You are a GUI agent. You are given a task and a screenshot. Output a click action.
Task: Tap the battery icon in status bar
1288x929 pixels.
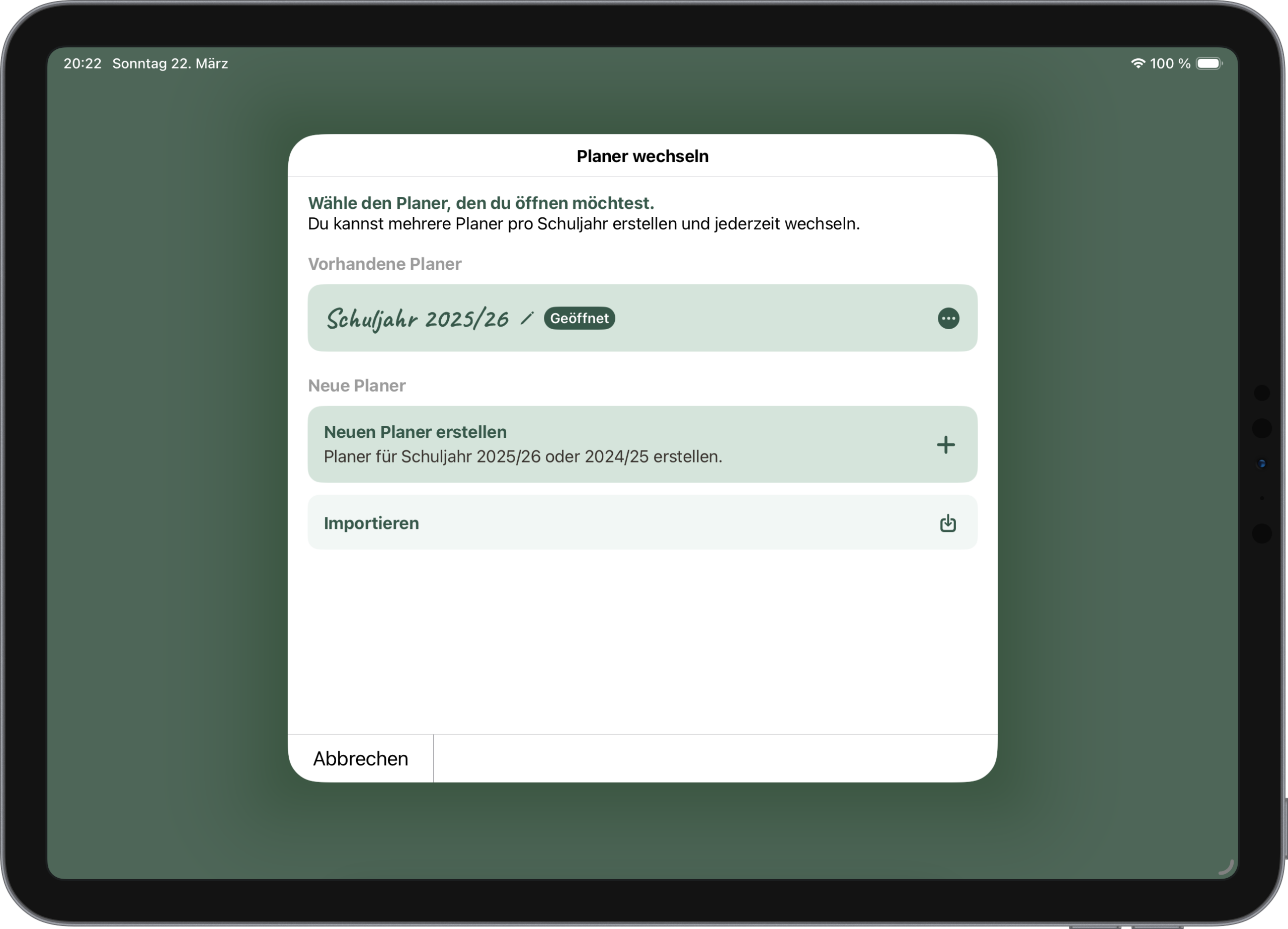pos(1209,63)
